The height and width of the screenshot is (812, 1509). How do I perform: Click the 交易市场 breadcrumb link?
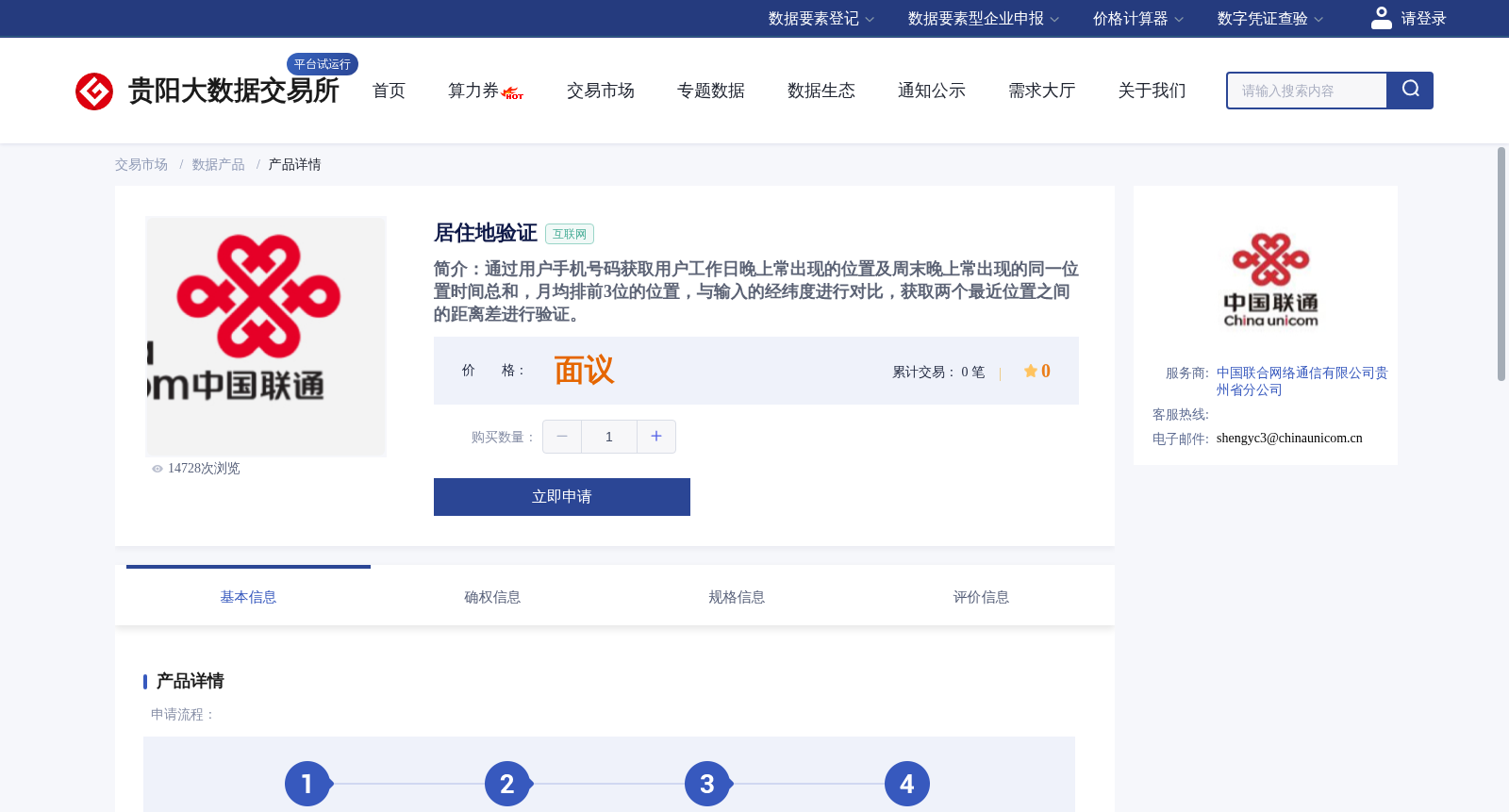tap(141, 164)
